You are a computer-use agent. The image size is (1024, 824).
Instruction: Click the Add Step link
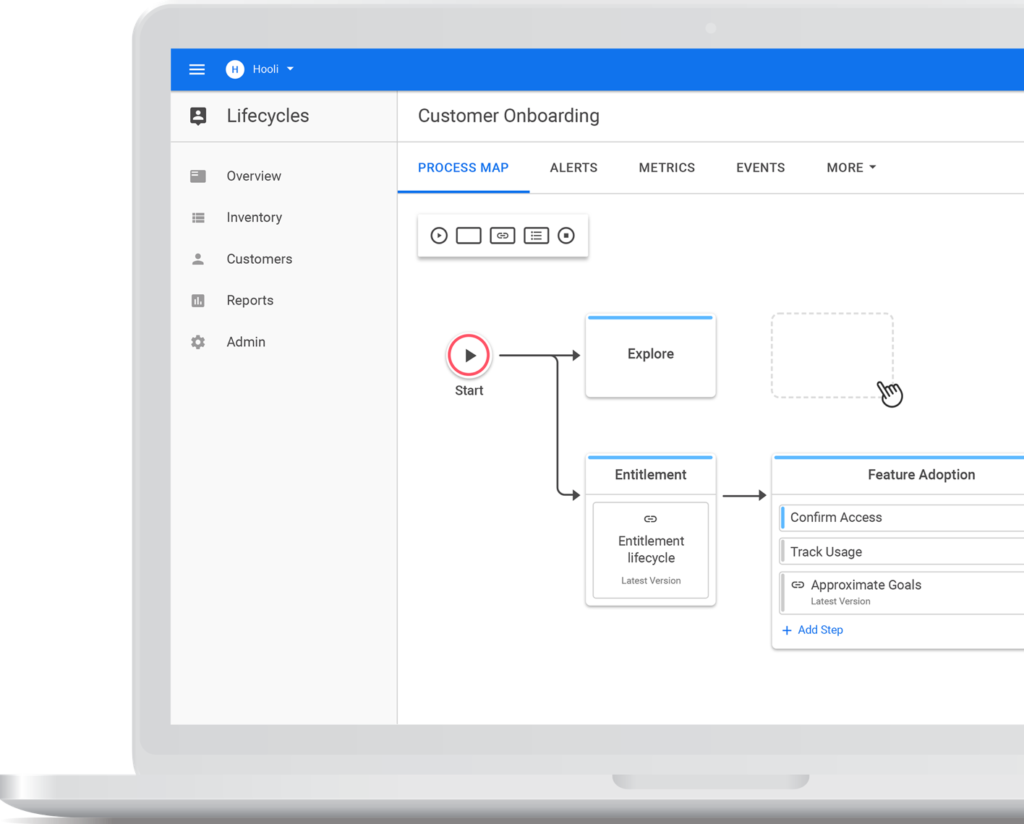coord(820,630)
